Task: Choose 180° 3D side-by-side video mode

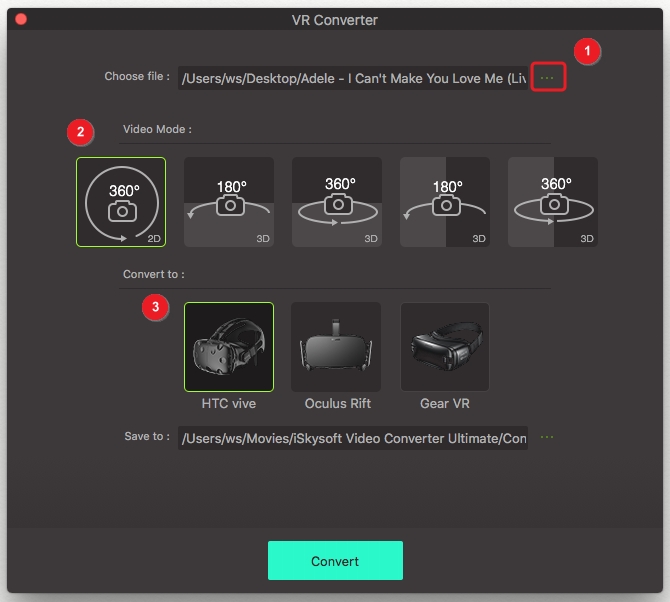Action: click(445, 202)
